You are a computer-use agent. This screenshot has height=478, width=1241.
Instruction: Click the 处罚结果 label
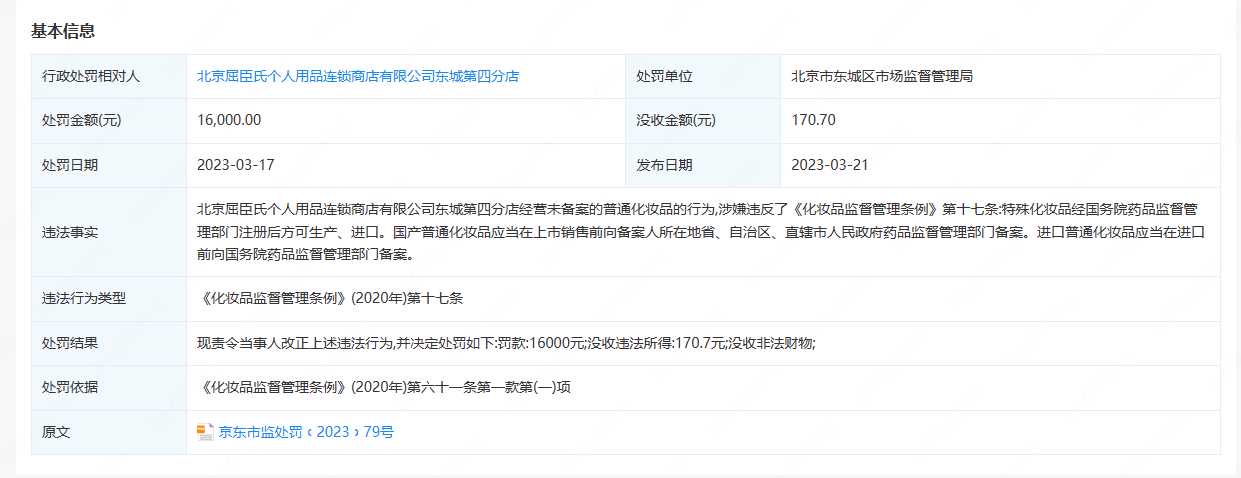click(x=70, y=343)
